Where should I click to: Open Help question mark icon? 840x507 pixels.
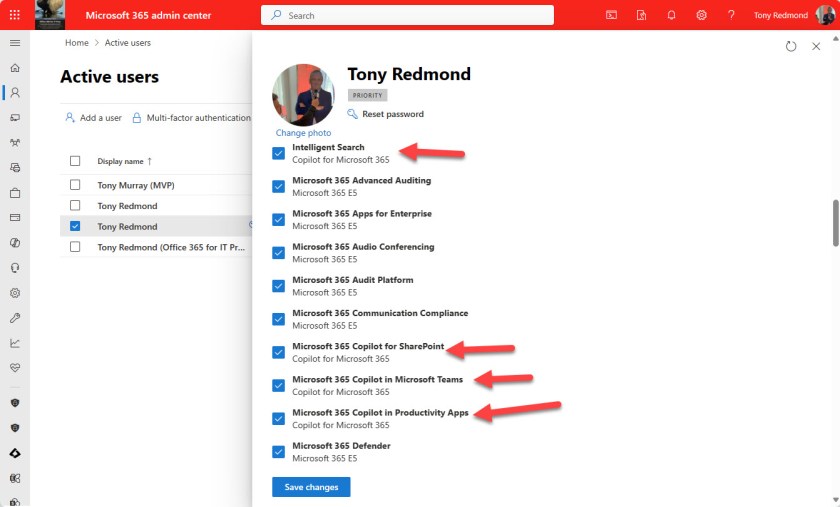(x=731, y=15)
